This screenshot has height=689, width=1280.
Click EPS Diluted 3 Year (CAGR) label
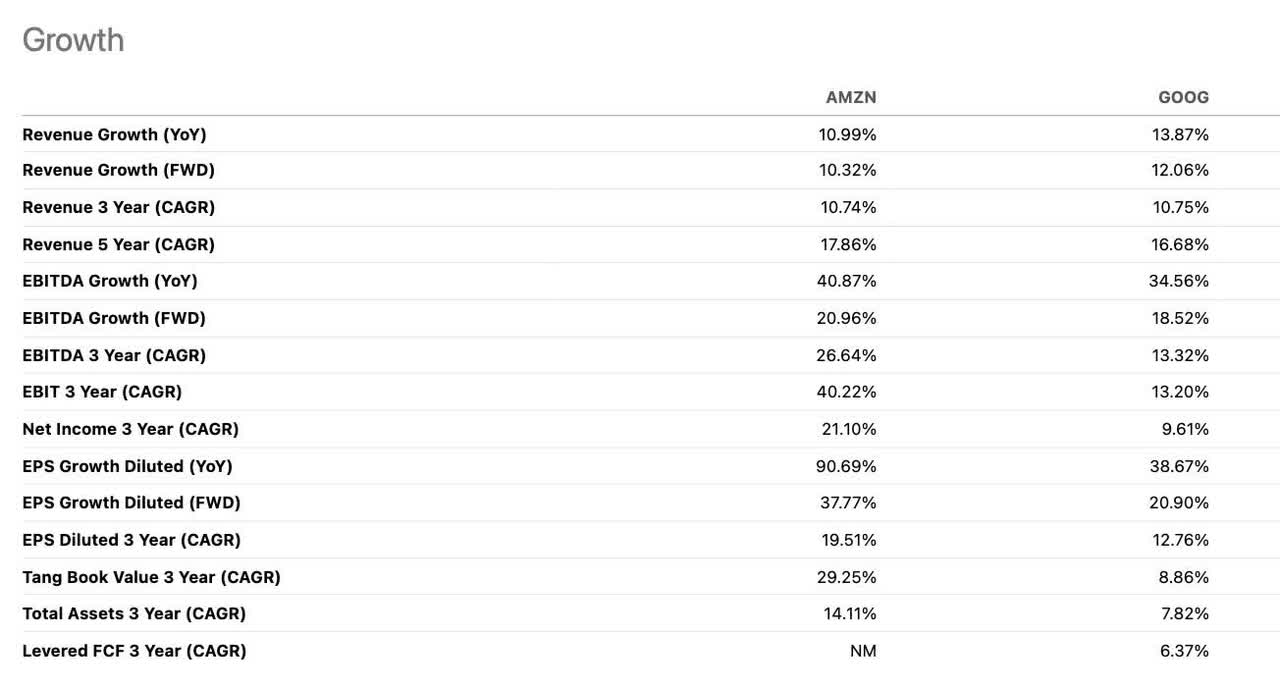point(131,540)
